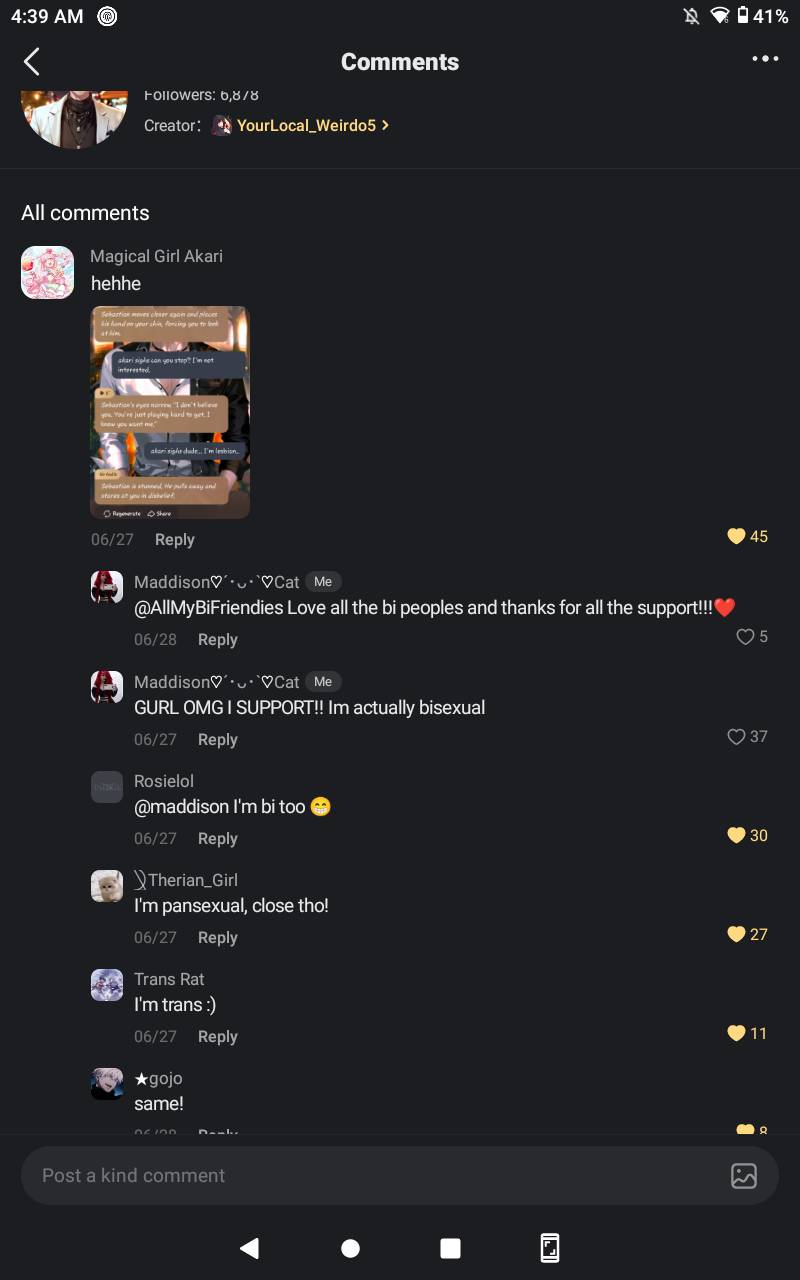
Task: Like the GURL OMG I SUPPORT comment
Action: click(x=736, y=737)
